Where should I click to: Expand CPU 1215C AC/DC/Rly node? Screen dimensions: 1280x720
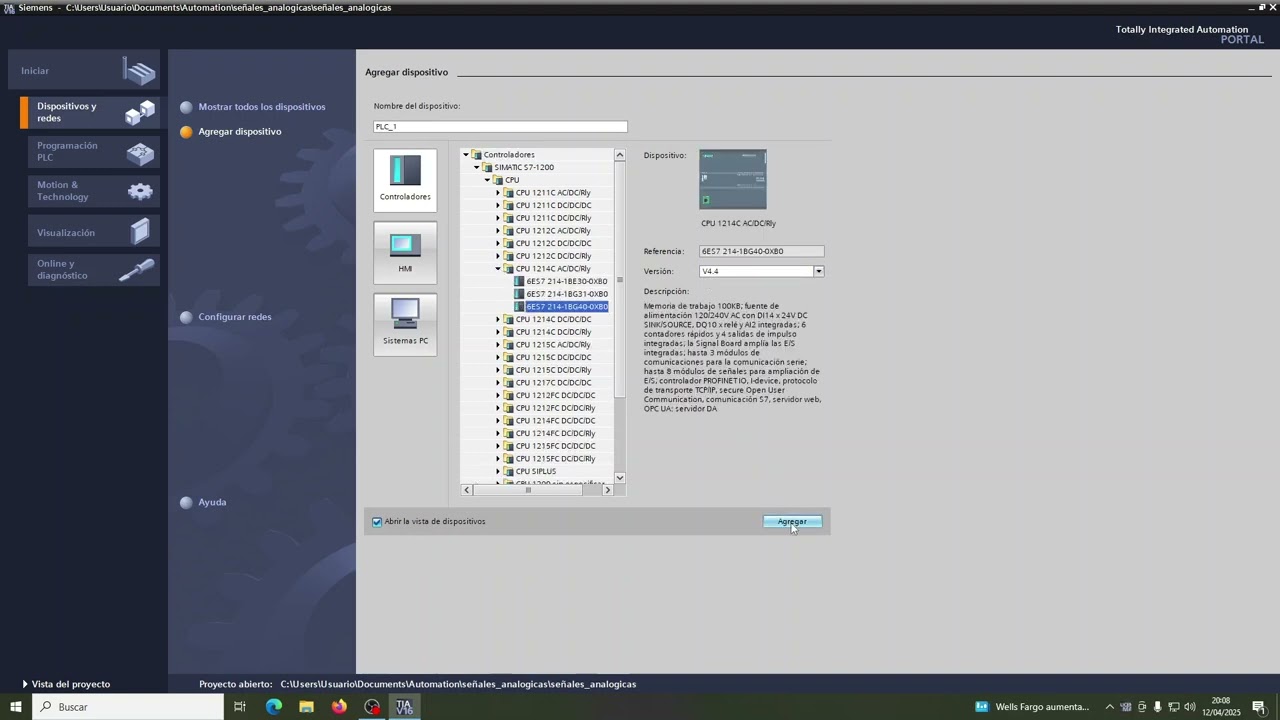coord(498,345)
